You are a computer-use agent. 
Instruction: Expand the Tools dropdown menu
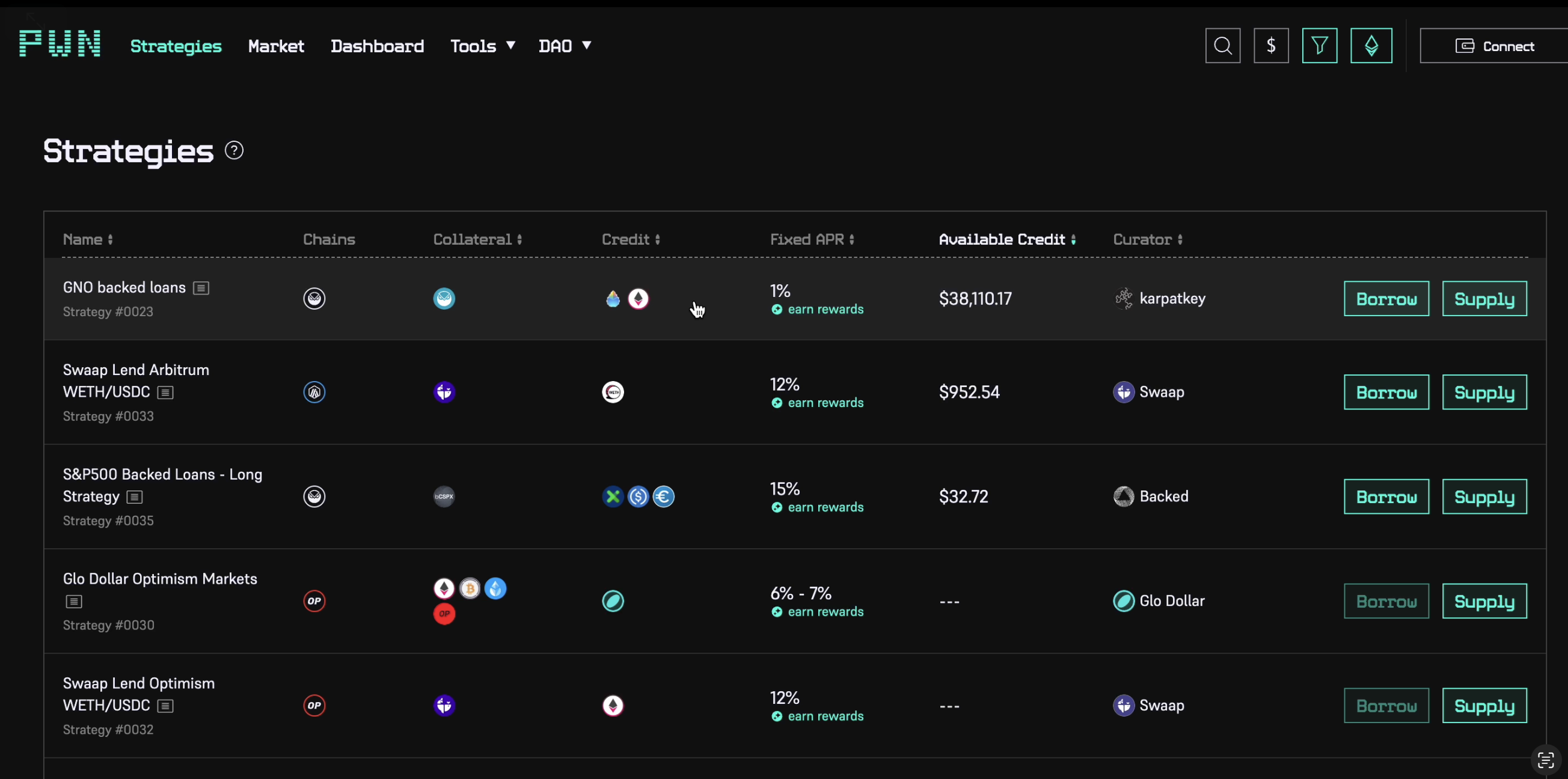(482, 46)
